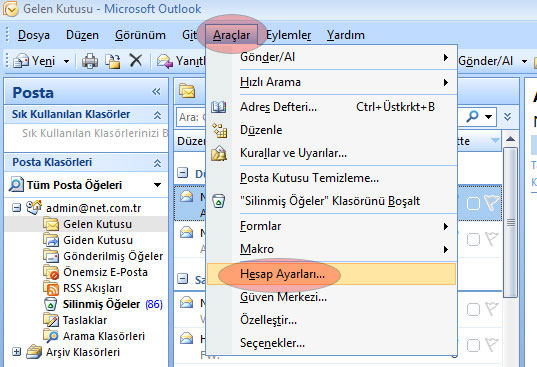Click the Arama Klasörleri icon
The height and width of the screenshot is (367, 537).
tap(51, 336)
